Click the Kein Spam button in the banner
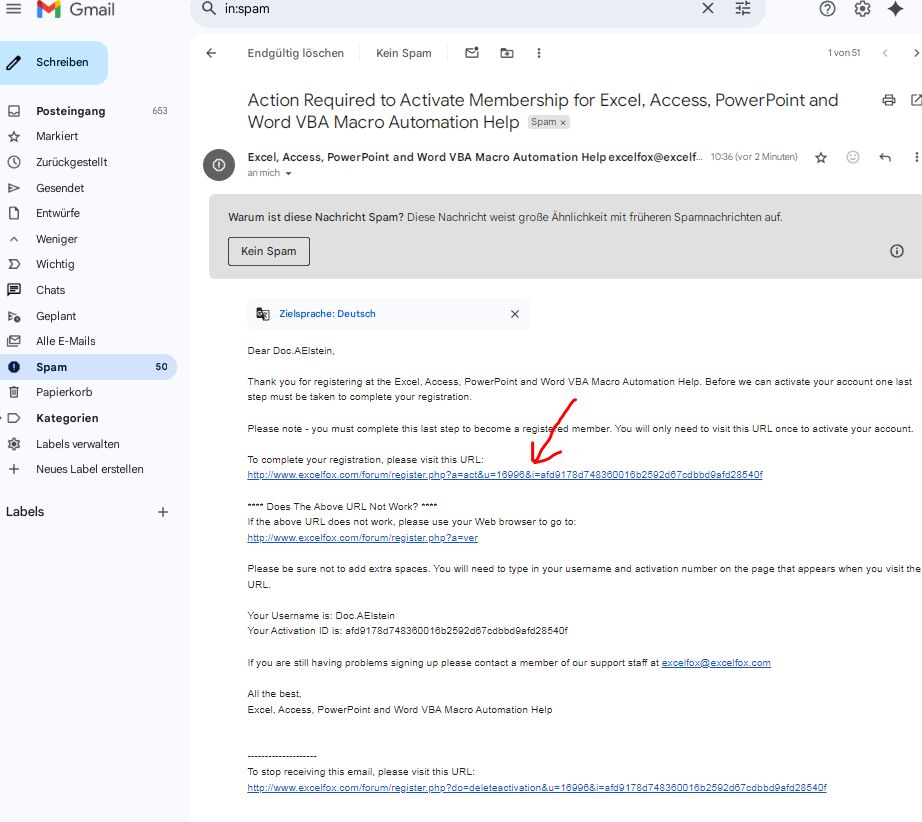 click(269, 251)
